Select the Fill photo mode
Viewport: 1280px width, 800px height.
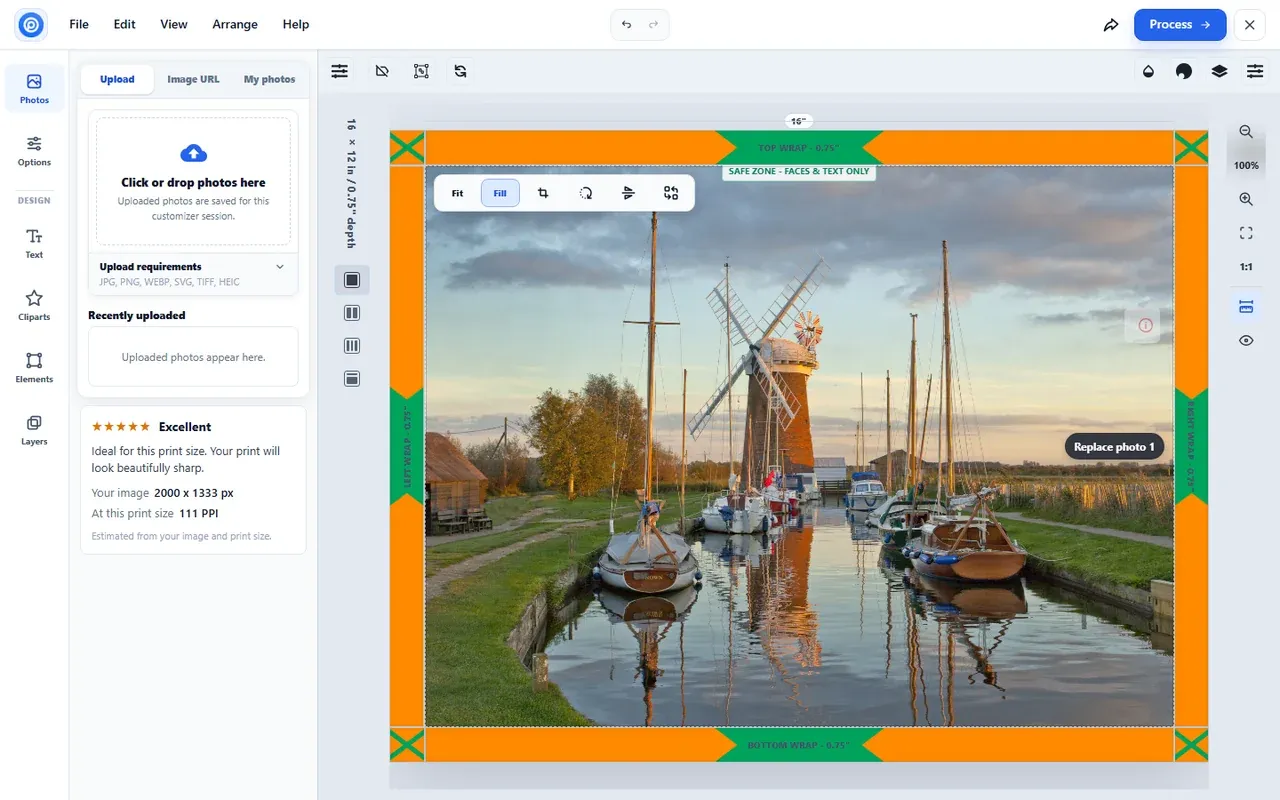(x=500, y=193)
